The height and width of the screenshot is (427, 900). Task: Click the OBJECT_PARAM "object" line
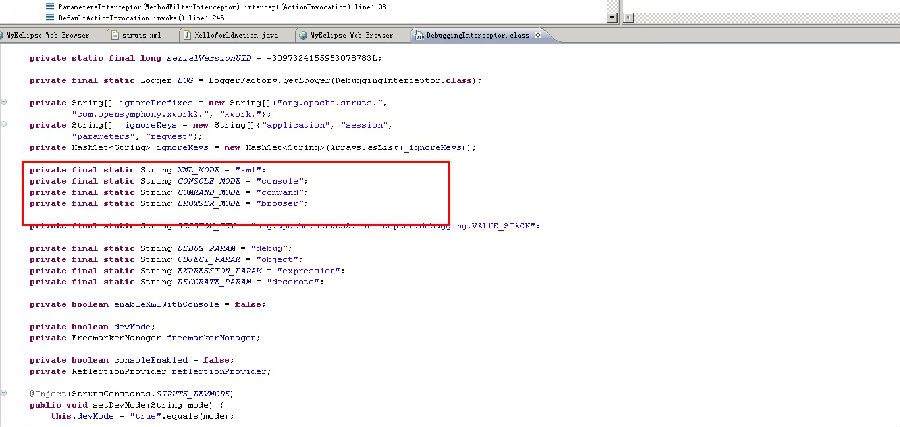(x=166, y=259)
